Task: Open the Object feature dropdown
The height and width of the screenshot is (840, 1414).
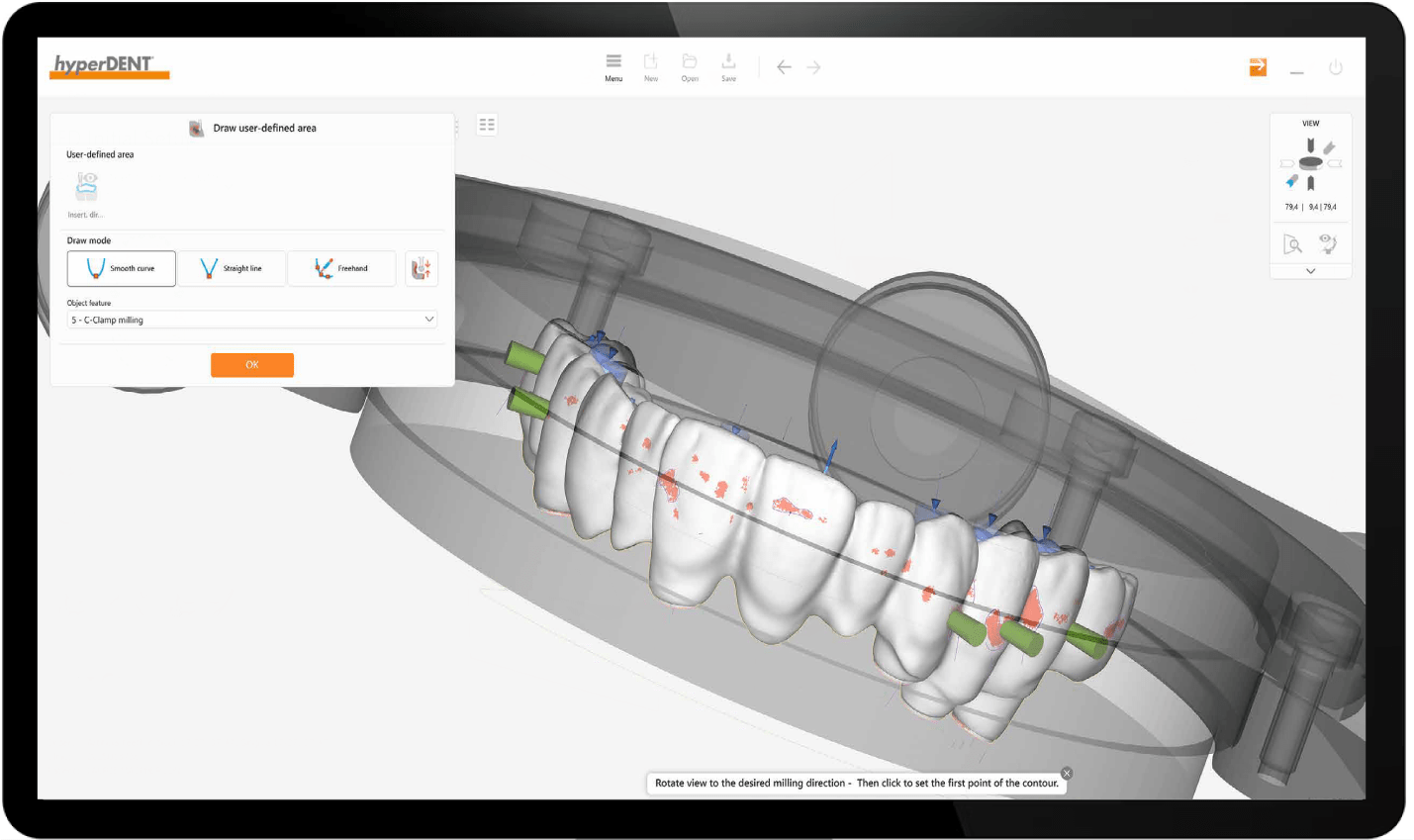Action: 251,320
